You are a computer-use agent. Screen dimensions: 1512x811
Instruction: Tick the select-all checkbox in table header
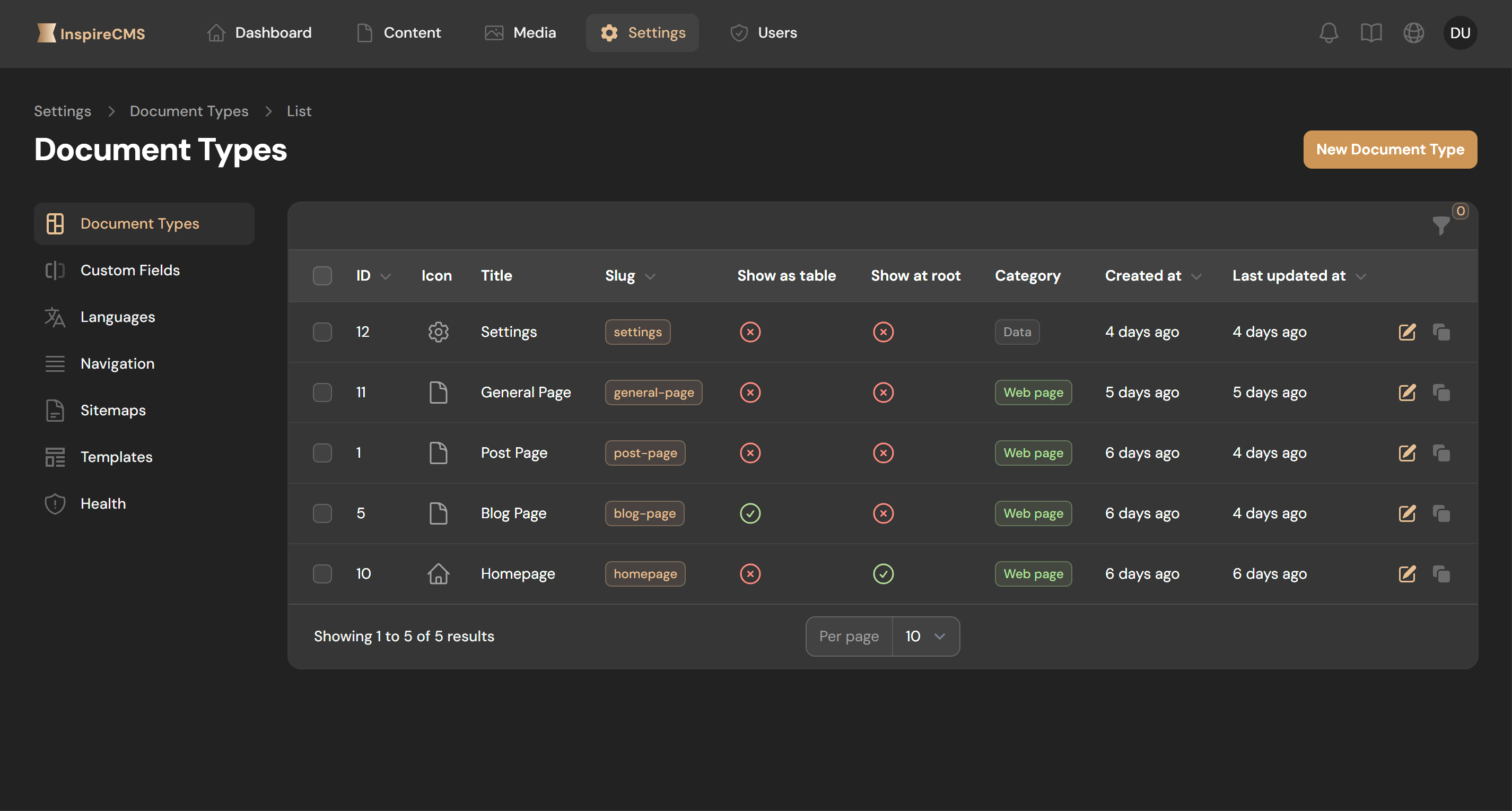(322, 276)
